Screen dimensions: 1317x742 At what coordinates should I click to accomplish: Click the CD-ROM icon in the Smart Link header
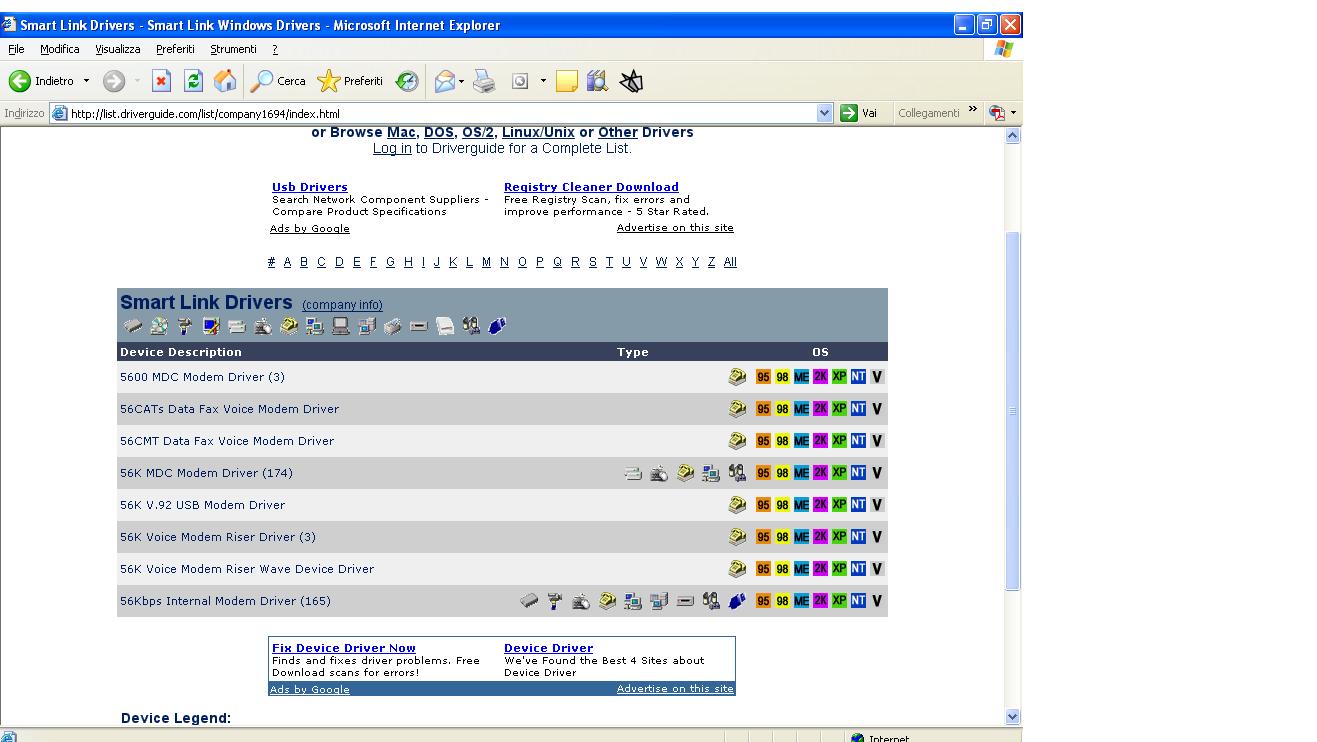159,326
